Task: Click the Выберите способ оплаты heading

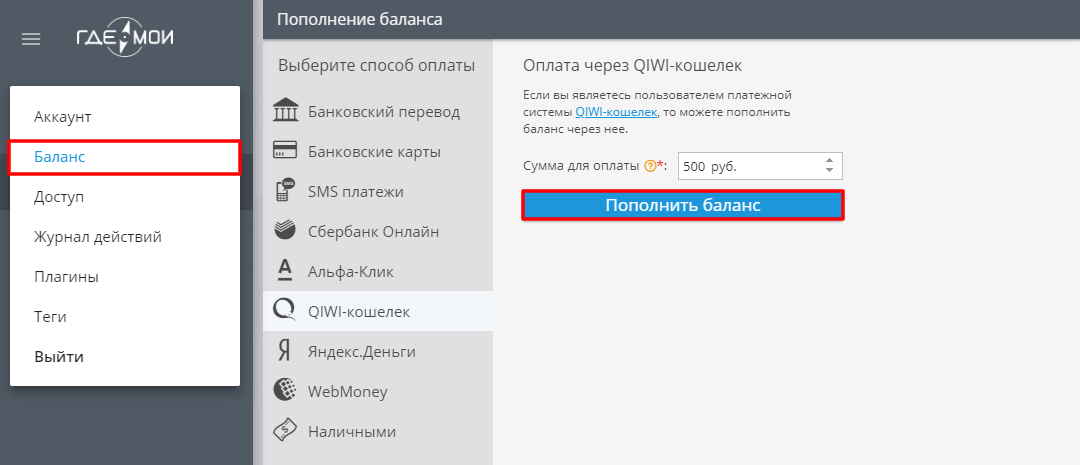Action: pyautogui.click(x=377, y=66)
